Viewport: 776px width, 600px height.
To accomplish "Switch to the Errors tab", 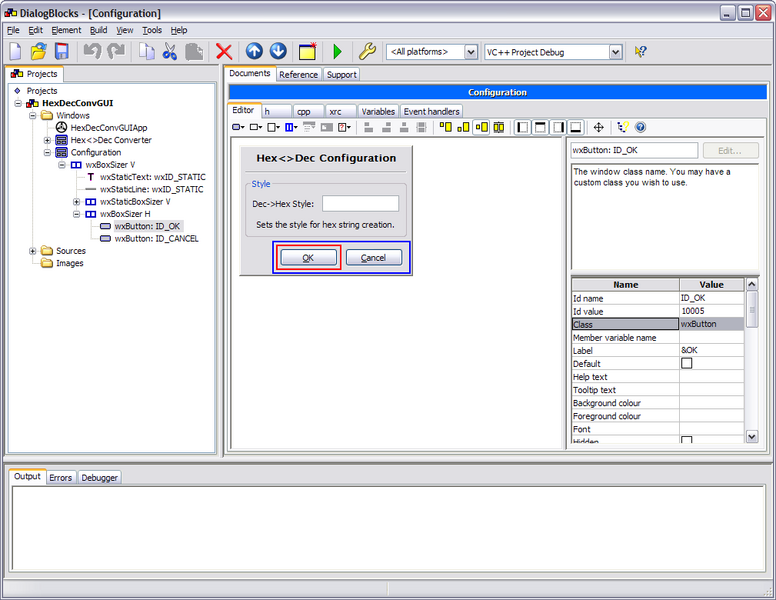I will coord(61,478).
